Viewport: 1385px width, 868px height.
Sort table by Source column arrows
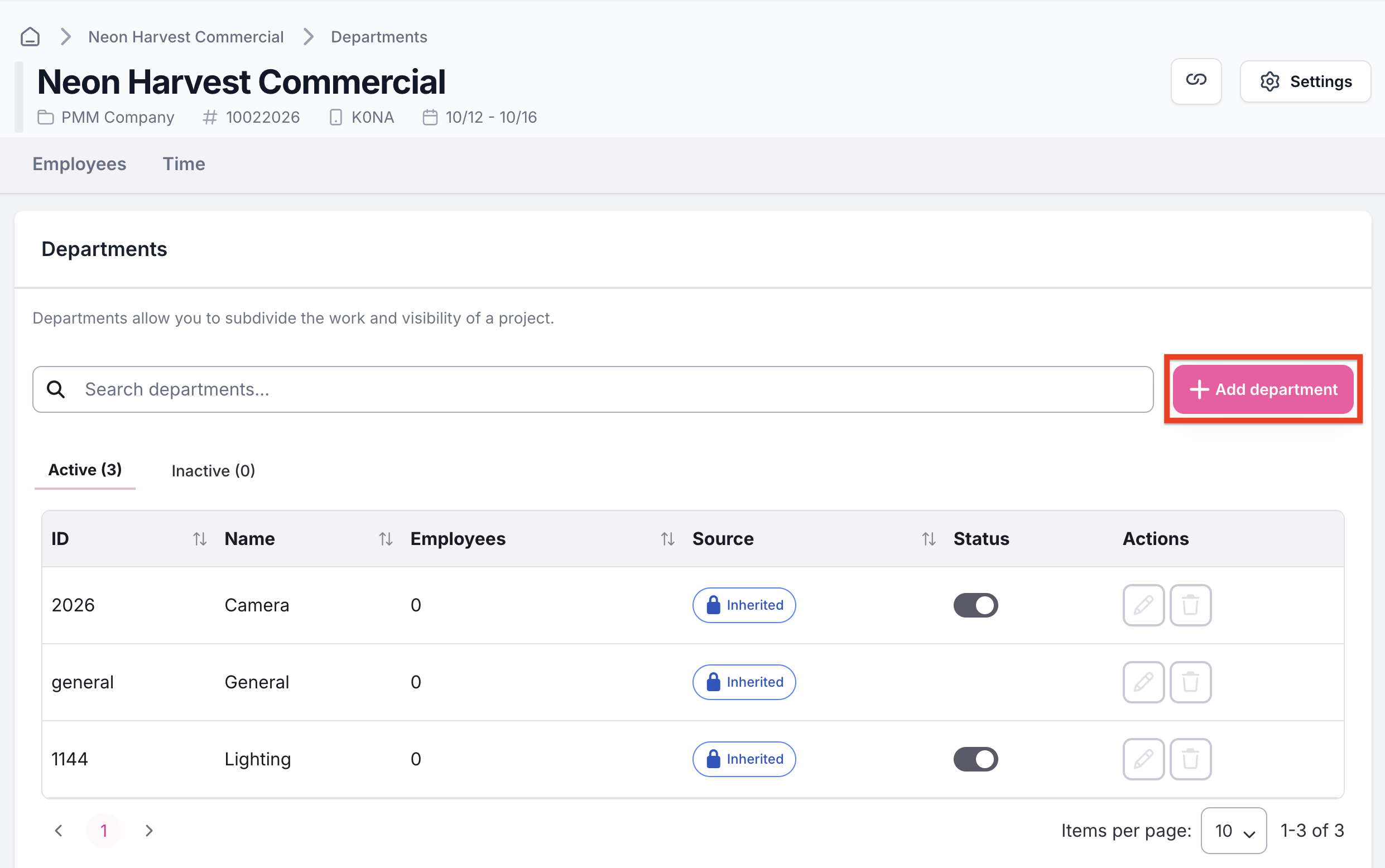coord(929,538)
